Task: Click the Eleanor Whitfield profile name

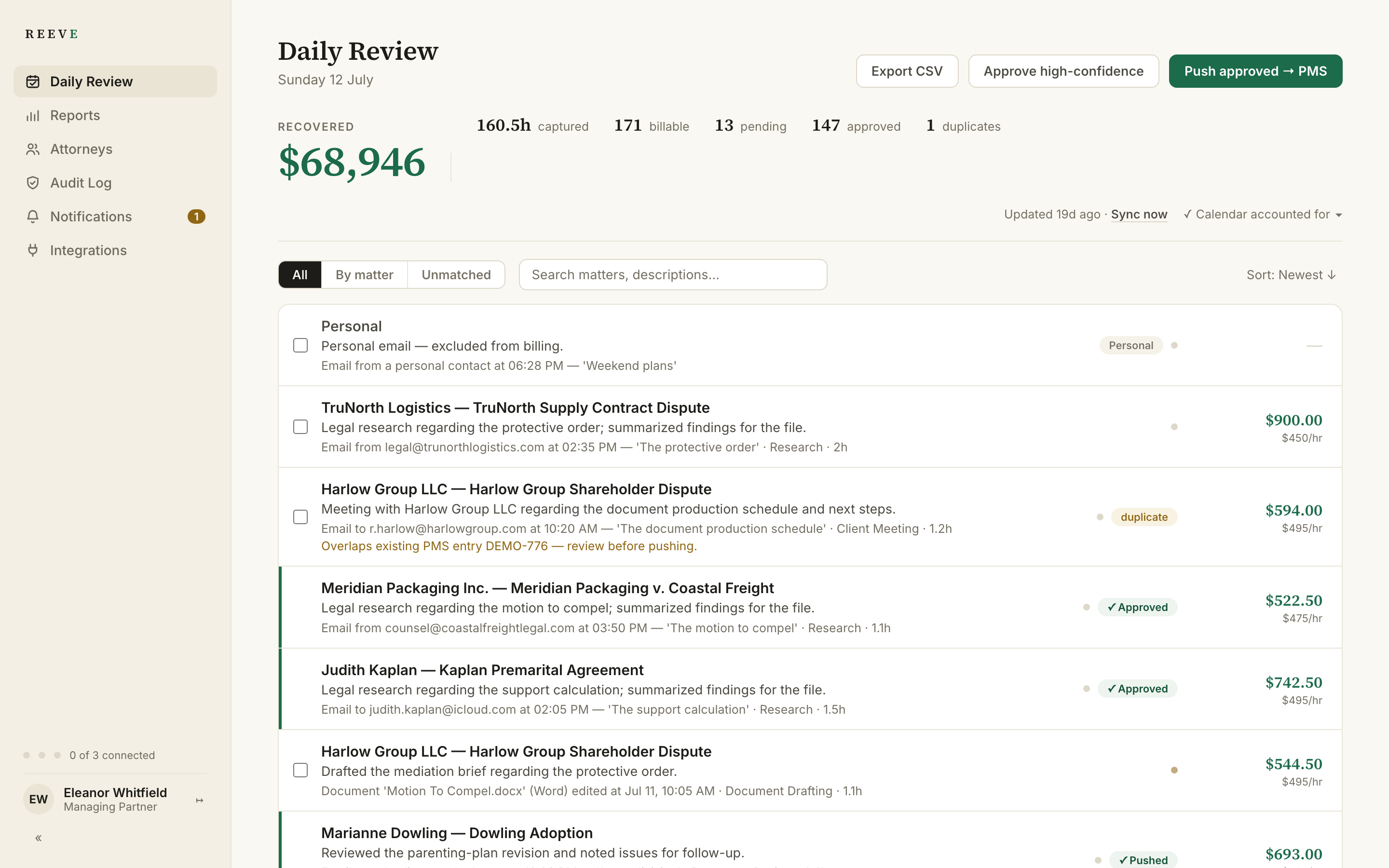Action: [115, 792]
